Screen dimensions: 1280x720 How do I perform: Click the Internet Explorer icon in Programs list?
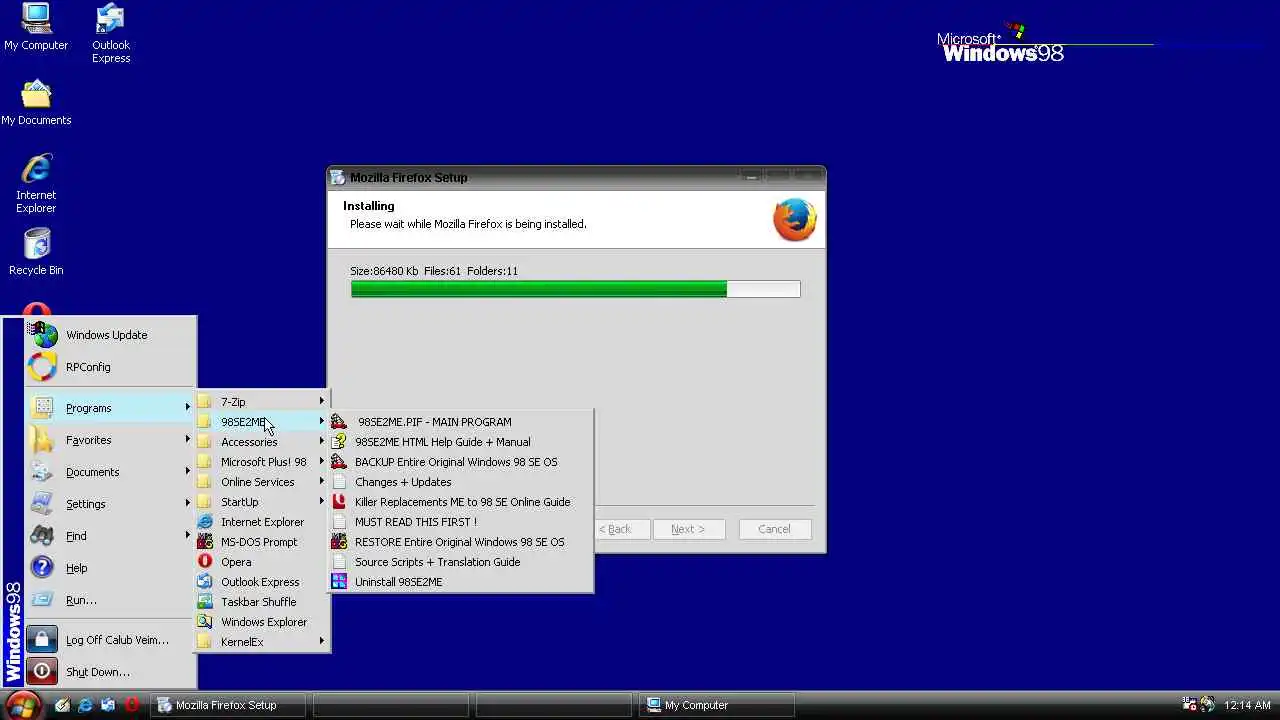click(205, 522)
